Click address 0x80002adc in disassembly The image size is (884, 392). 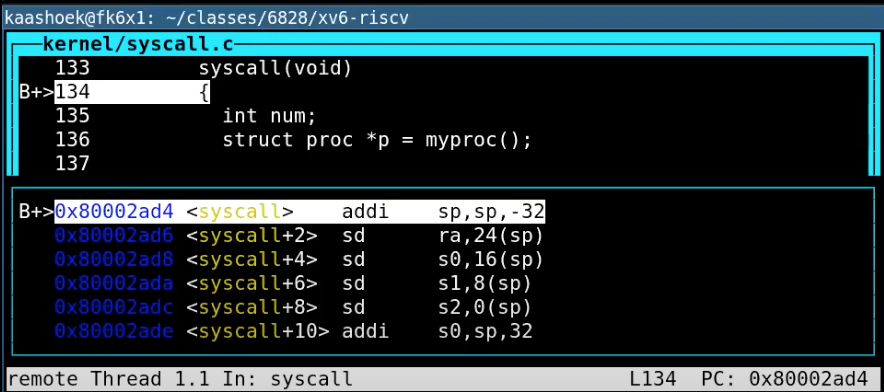[114, 307]
